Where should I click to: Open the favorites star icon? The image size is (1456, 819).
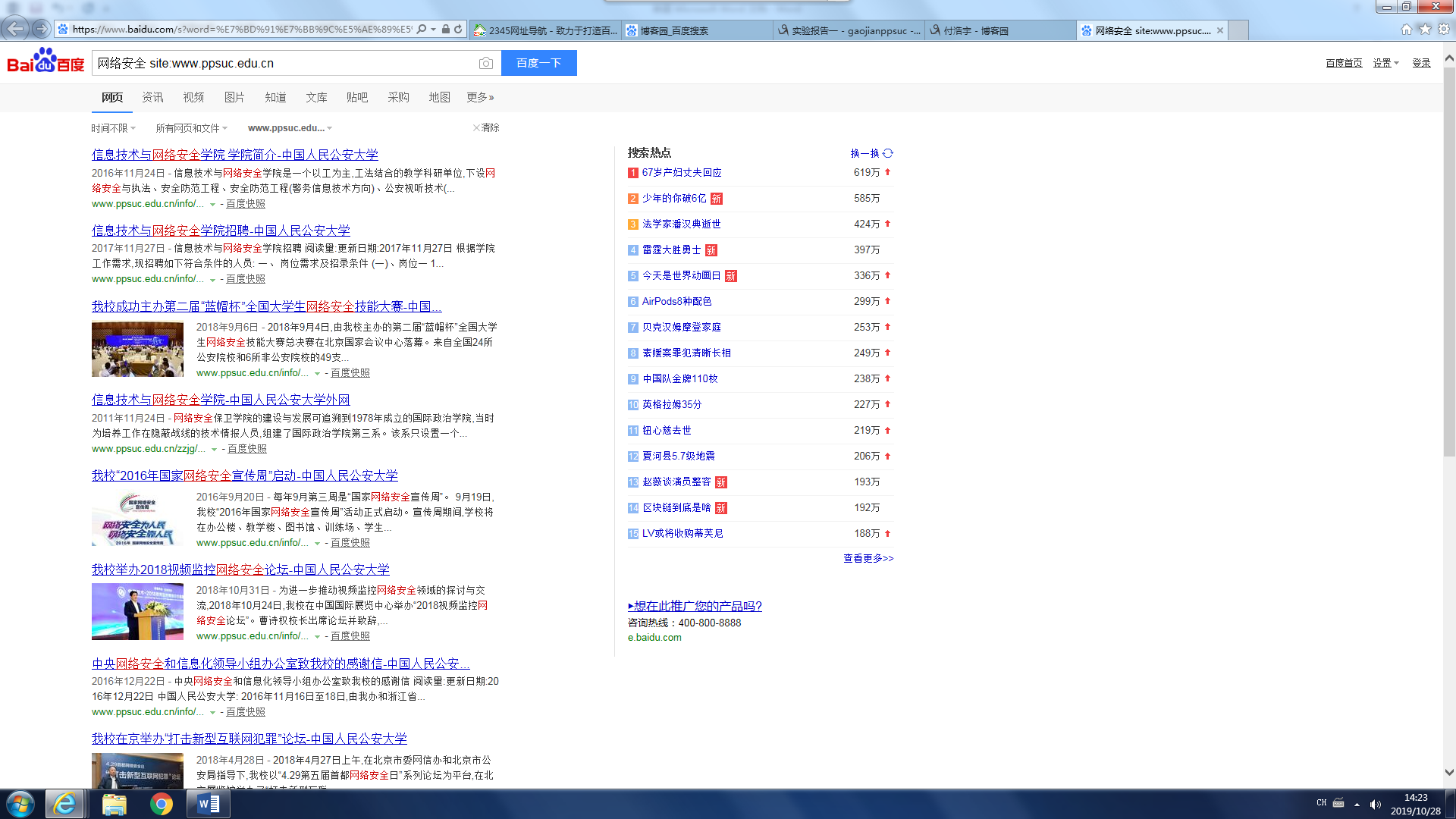pyautogui.click(x=1425, y=30)
